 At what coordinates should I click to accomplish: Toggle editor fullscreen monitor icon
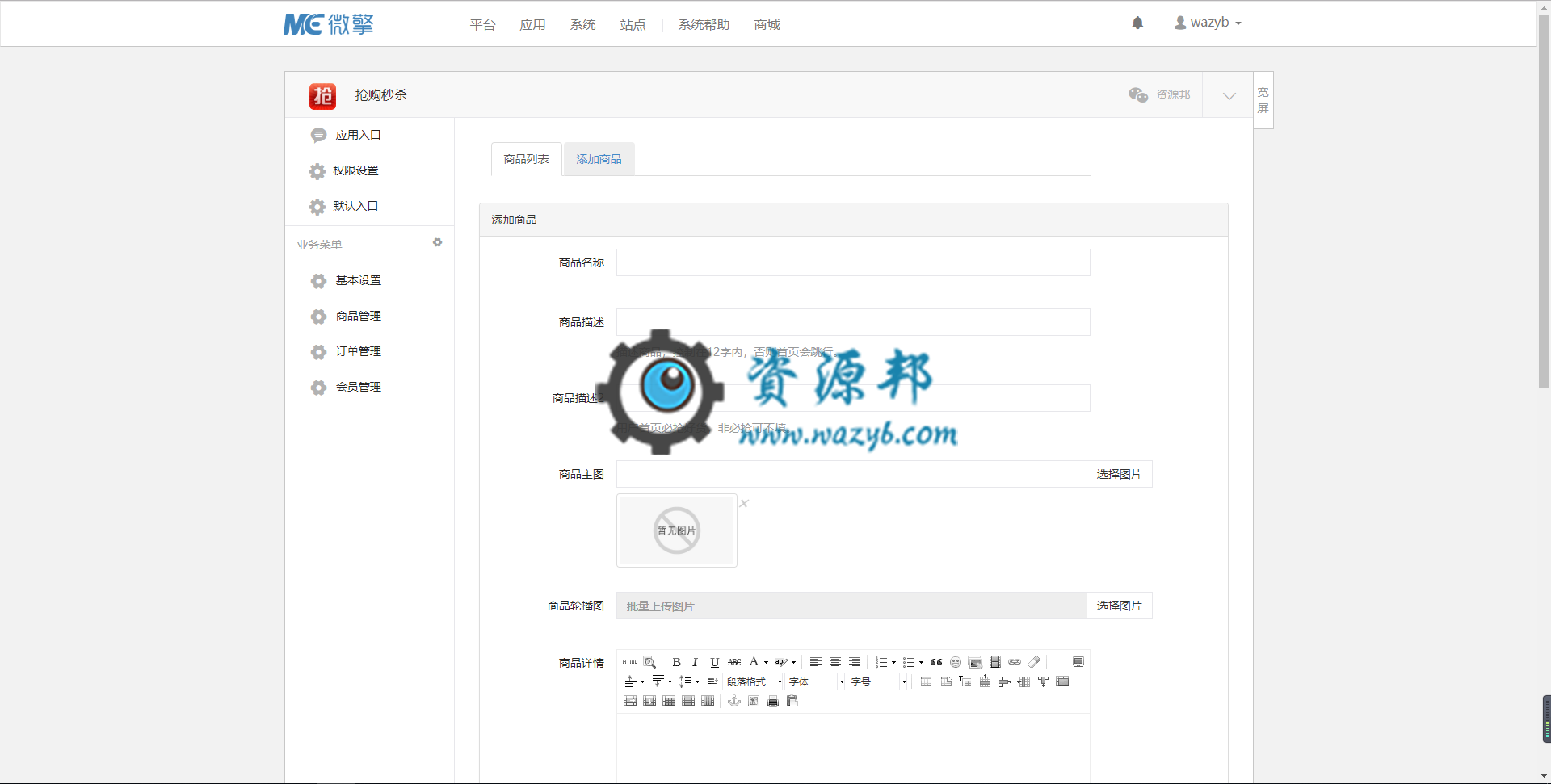tap(1078, 662)
